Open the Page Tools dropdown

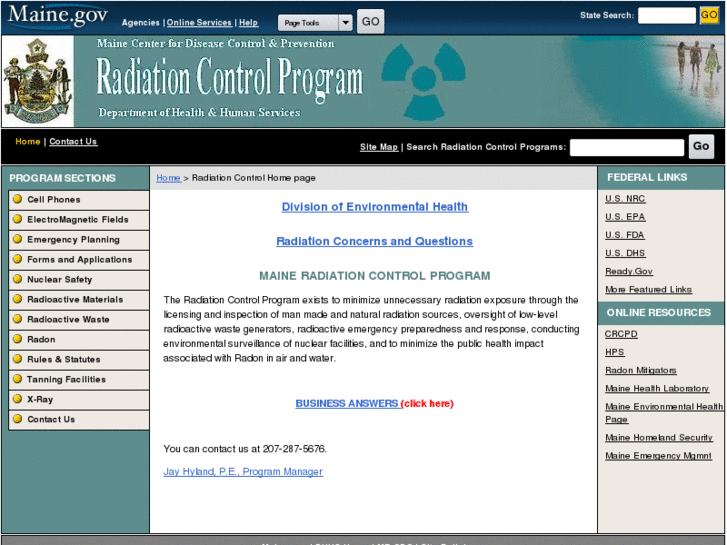[x=315, y=23]
